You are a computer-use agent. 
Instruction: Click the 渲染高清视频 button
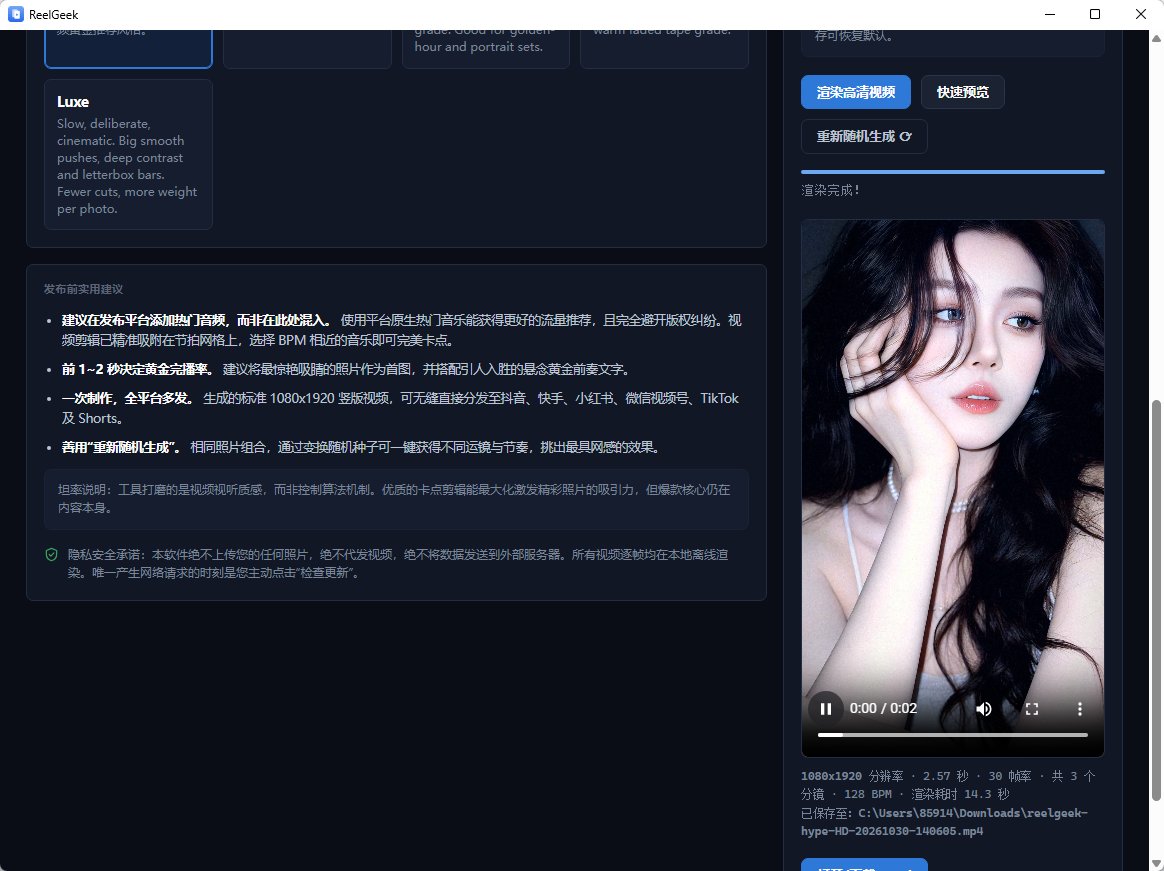pos(856,92)
